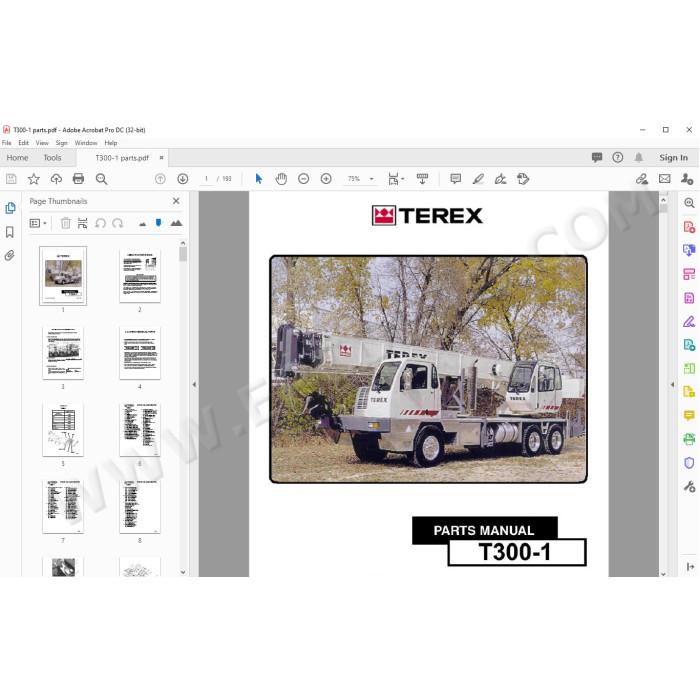Select page 8 thumbnail

(x=140, y=507)
